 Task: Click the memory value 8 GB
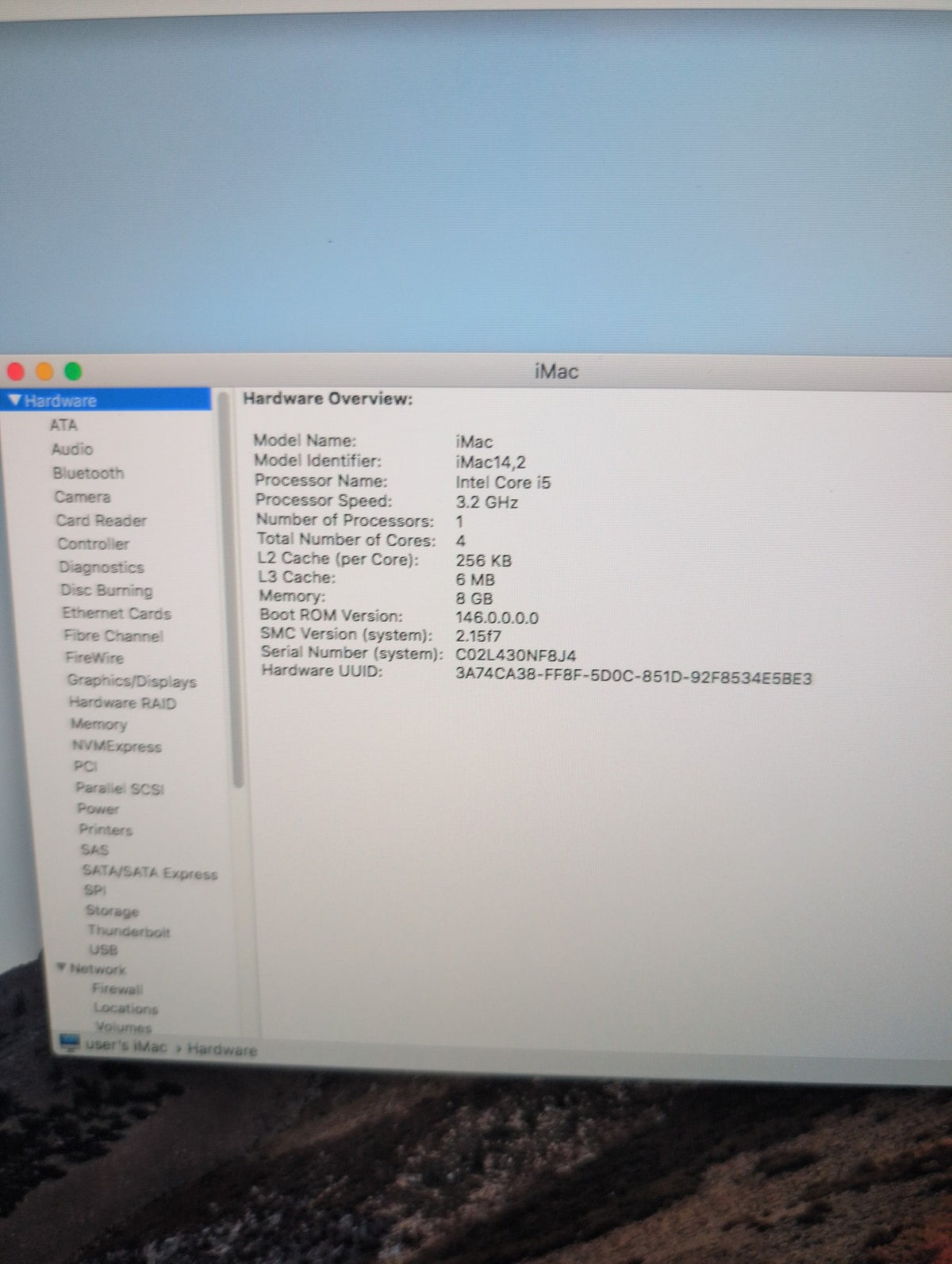point(474,598)
